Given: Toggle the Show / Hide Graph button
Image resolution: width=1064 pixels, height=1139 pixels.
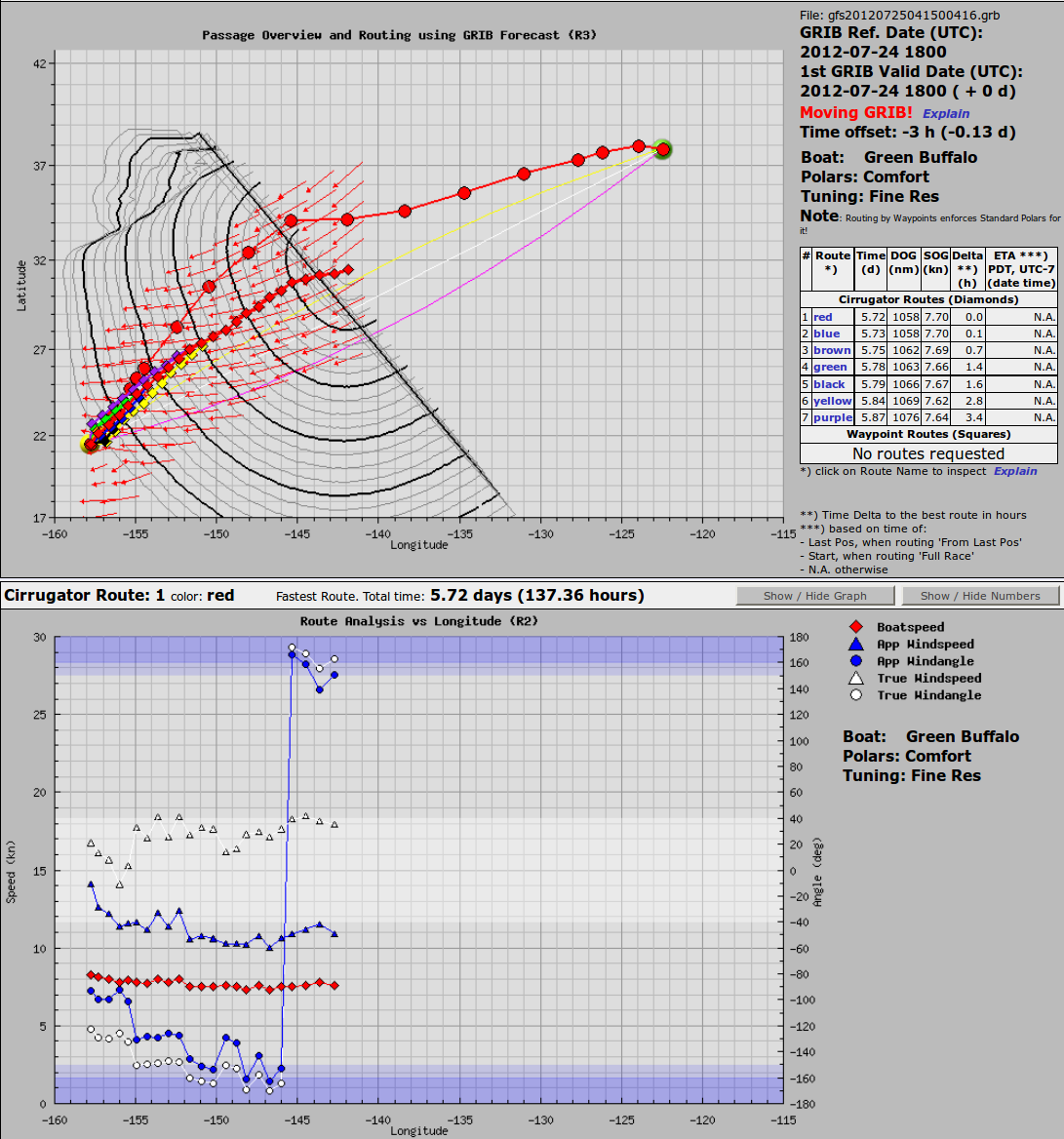Looking at the screenshot, I should pyautogui.click(x=814, y=596).
